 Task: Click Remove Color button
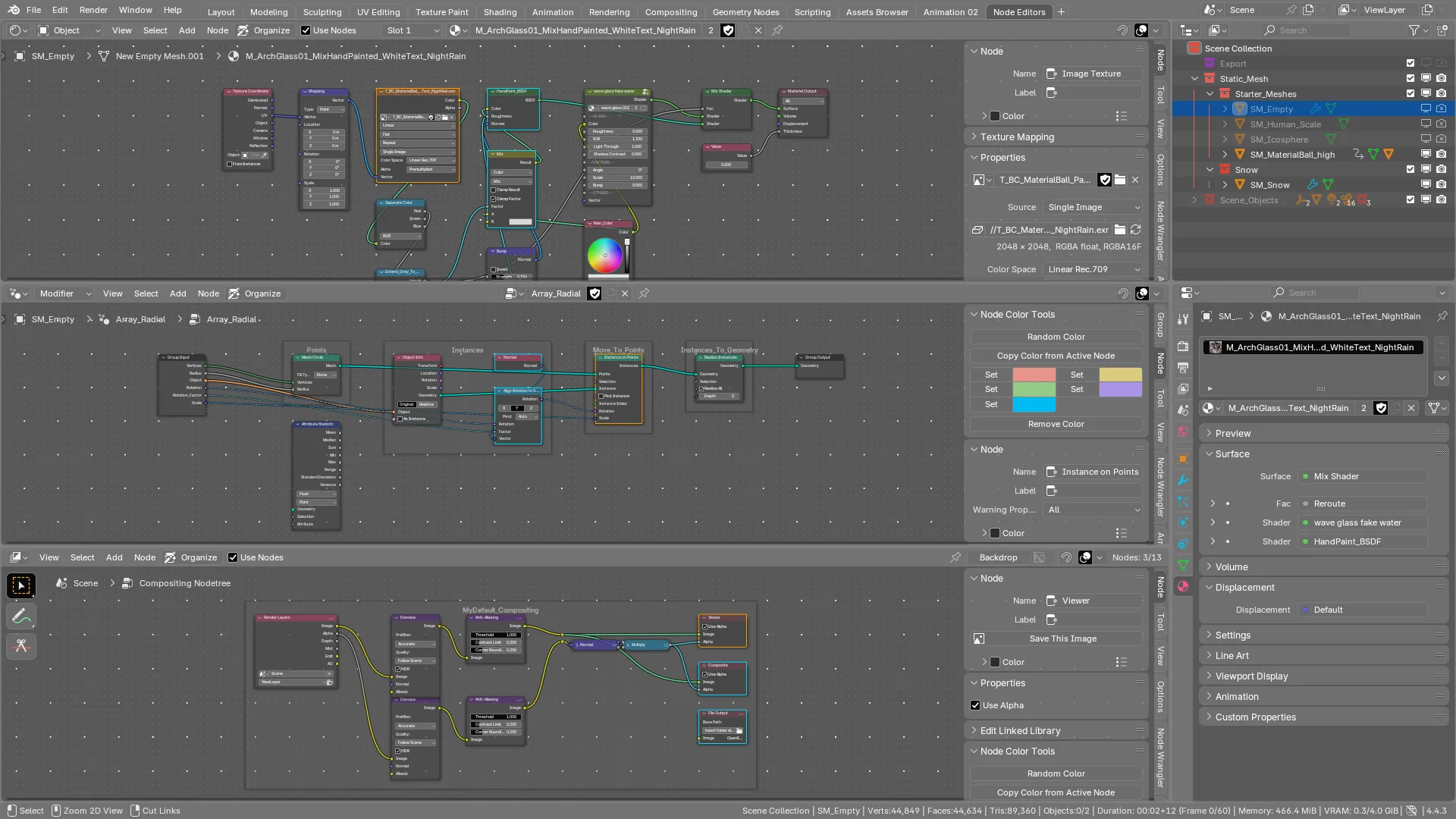coord(1056,424)
